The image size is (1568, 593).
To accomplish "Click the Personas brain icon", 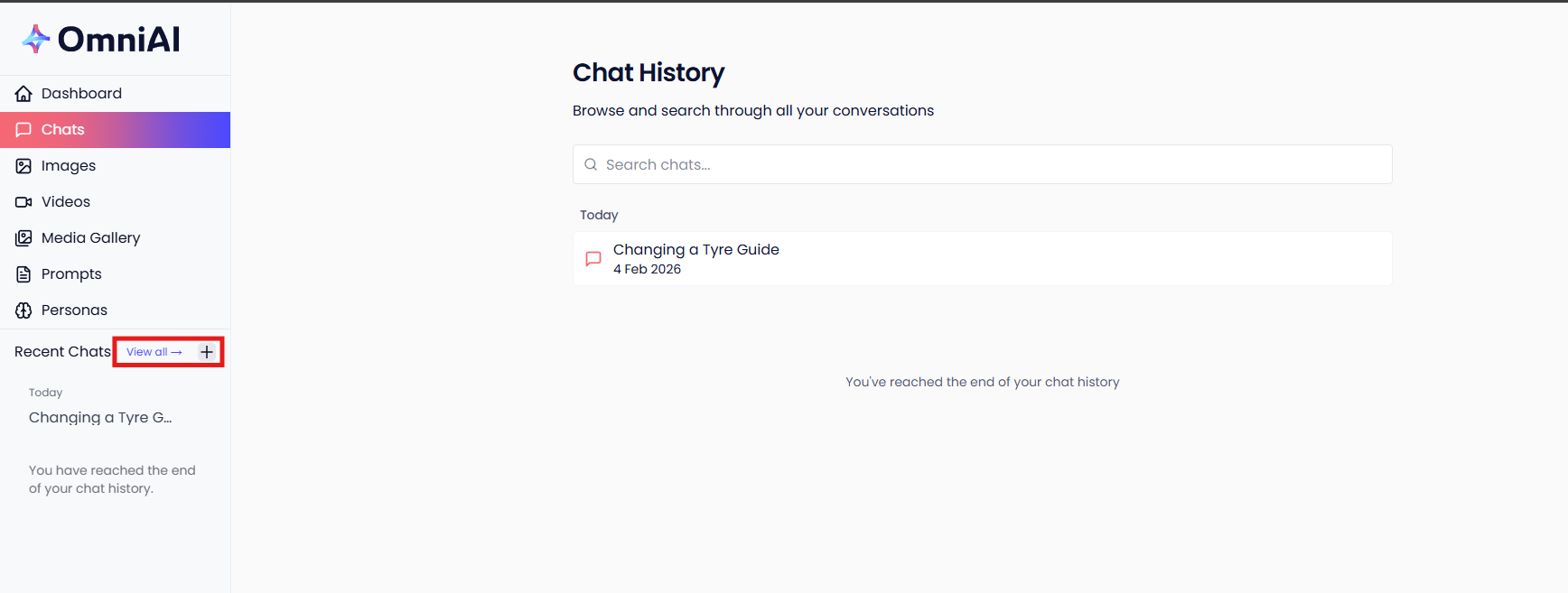I will point(23,310).
